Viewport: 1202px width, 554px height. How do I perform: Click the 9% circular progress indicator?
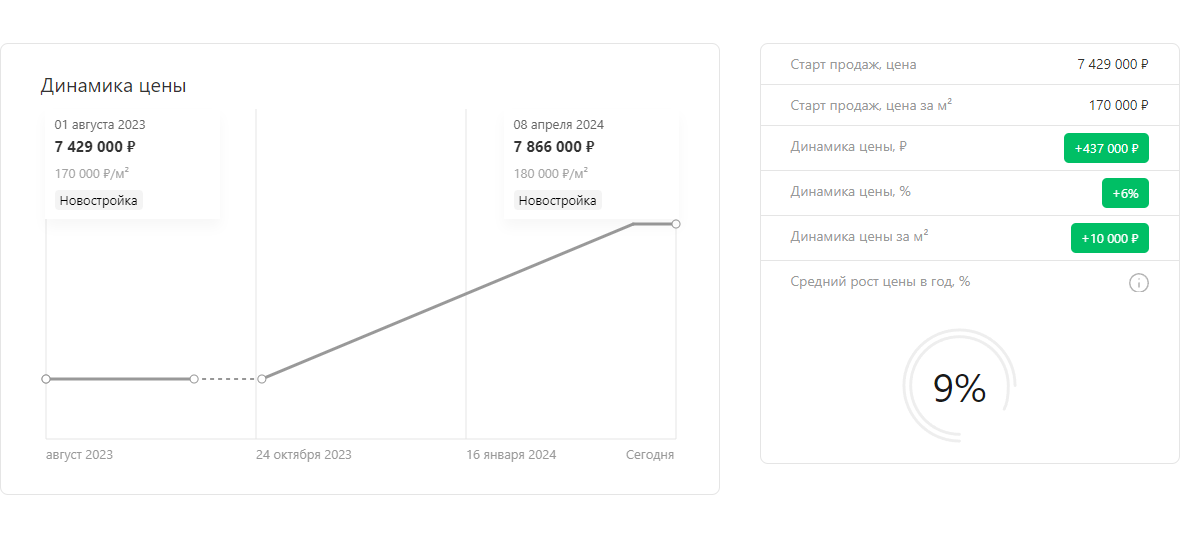959,388
